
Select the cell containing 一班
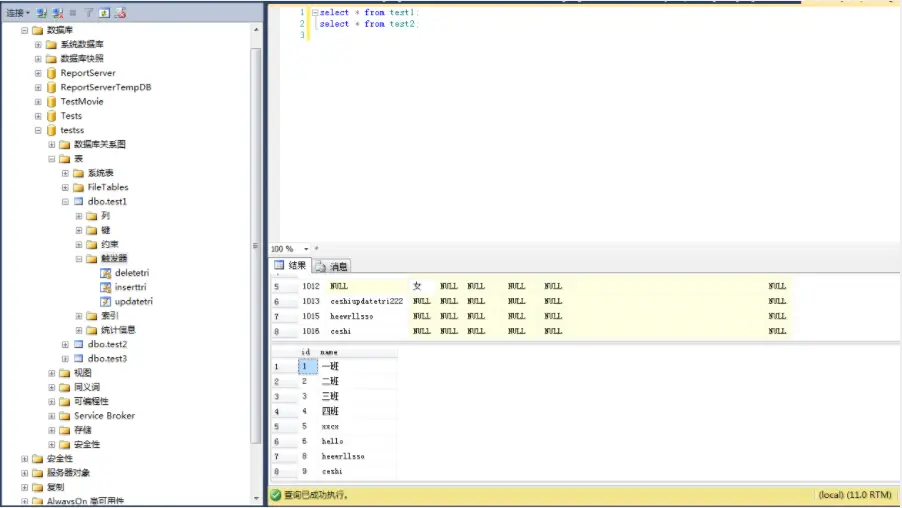click(x=357, y=366)
